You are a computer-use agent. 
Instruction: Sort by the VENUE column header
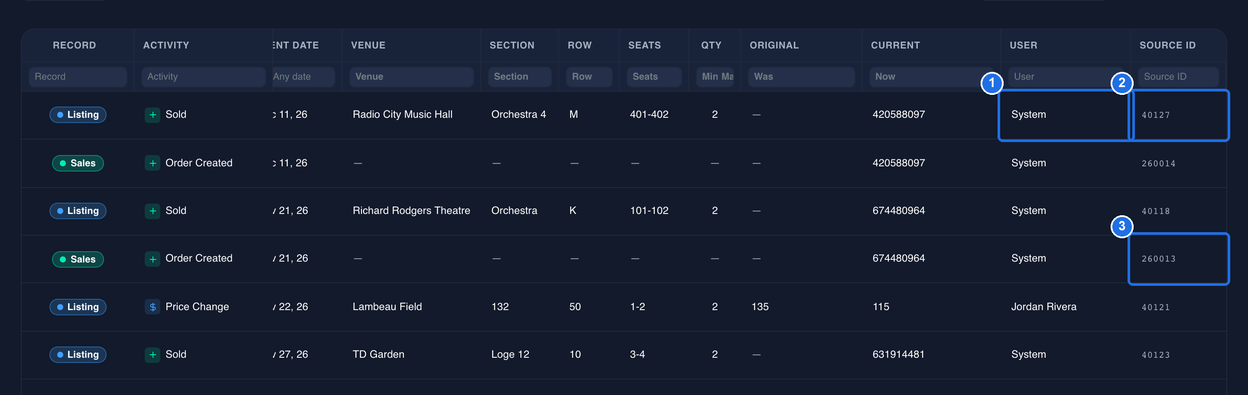(x=368, y=45)
